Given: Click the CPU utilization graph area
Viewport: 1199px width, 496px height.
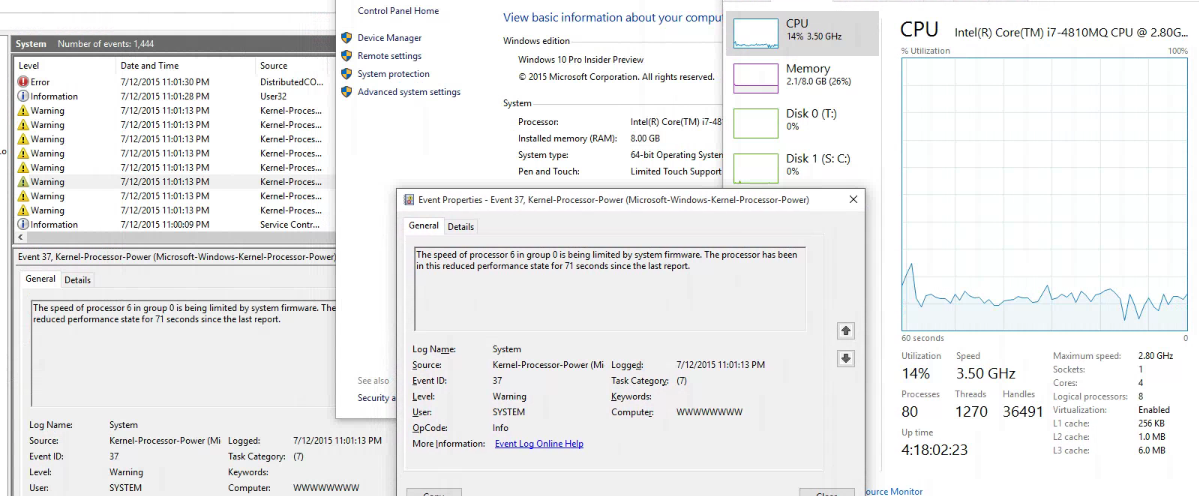Looking at the screenshot, I should pos(1045,193).
